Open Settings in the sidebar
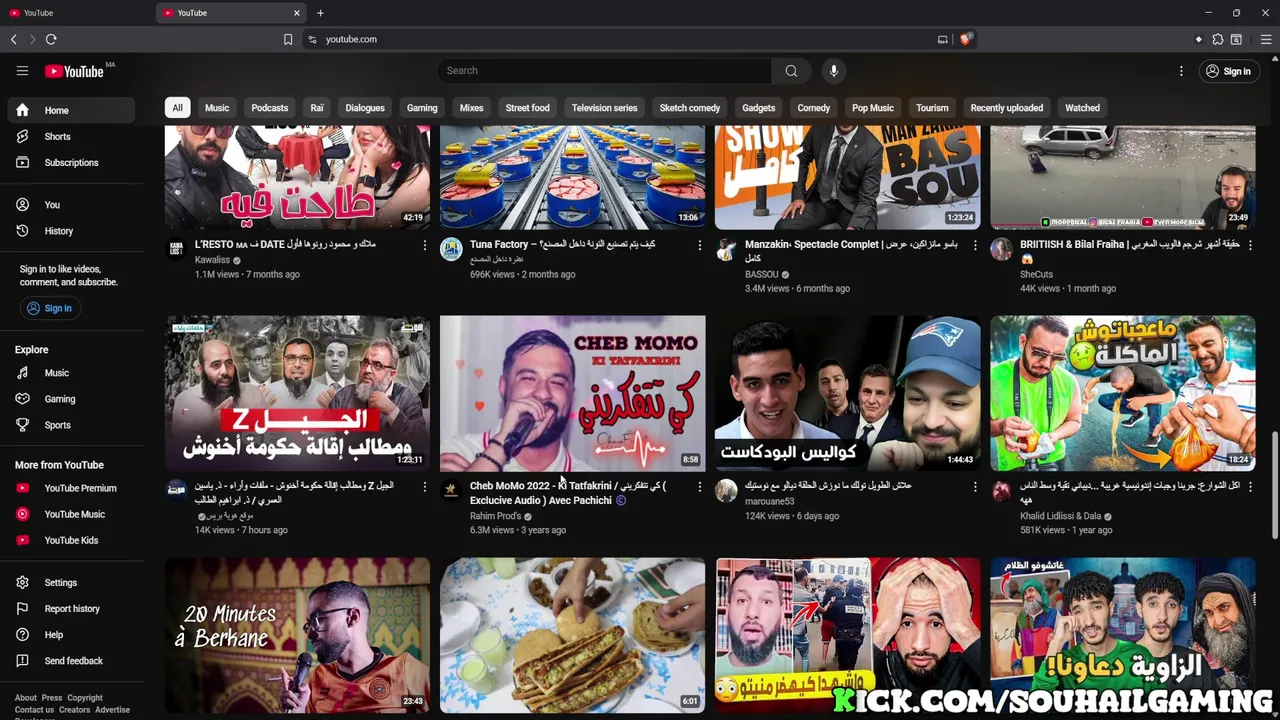Viewport: 1280px width, 720px height. click(x=71, y=582)
